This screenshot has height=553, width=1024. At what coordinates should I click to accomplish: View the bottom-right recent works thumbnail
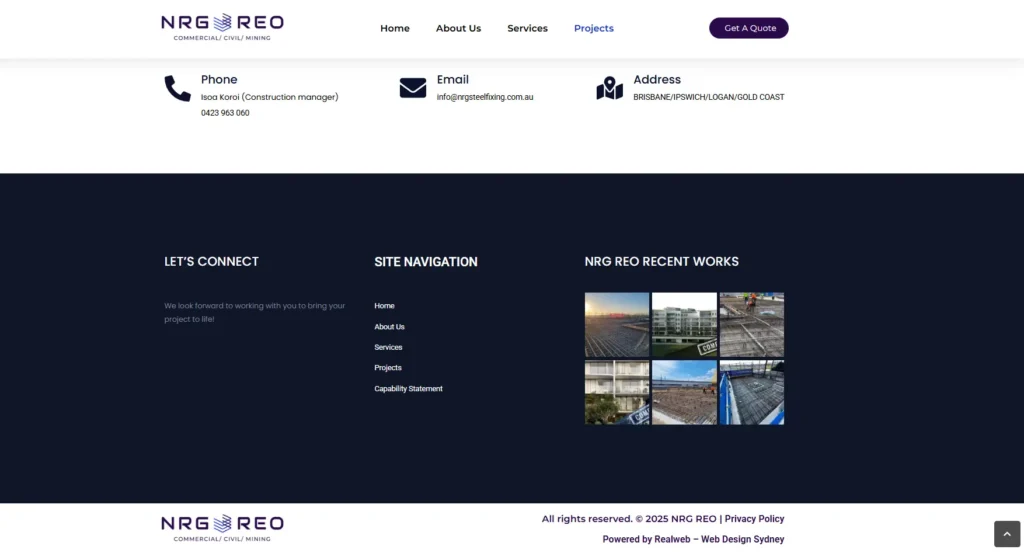coord(752,392)
